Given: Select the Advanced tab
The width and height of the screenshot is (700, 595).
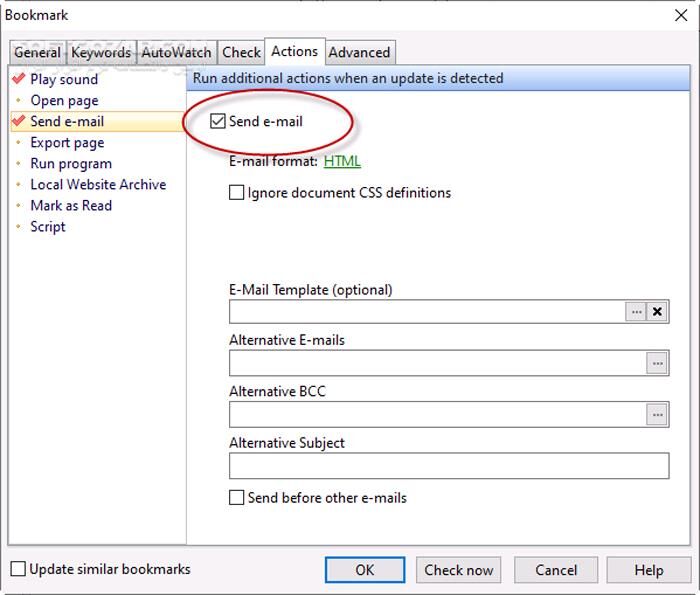Looking at the screenshot, I should click(359, 53).
